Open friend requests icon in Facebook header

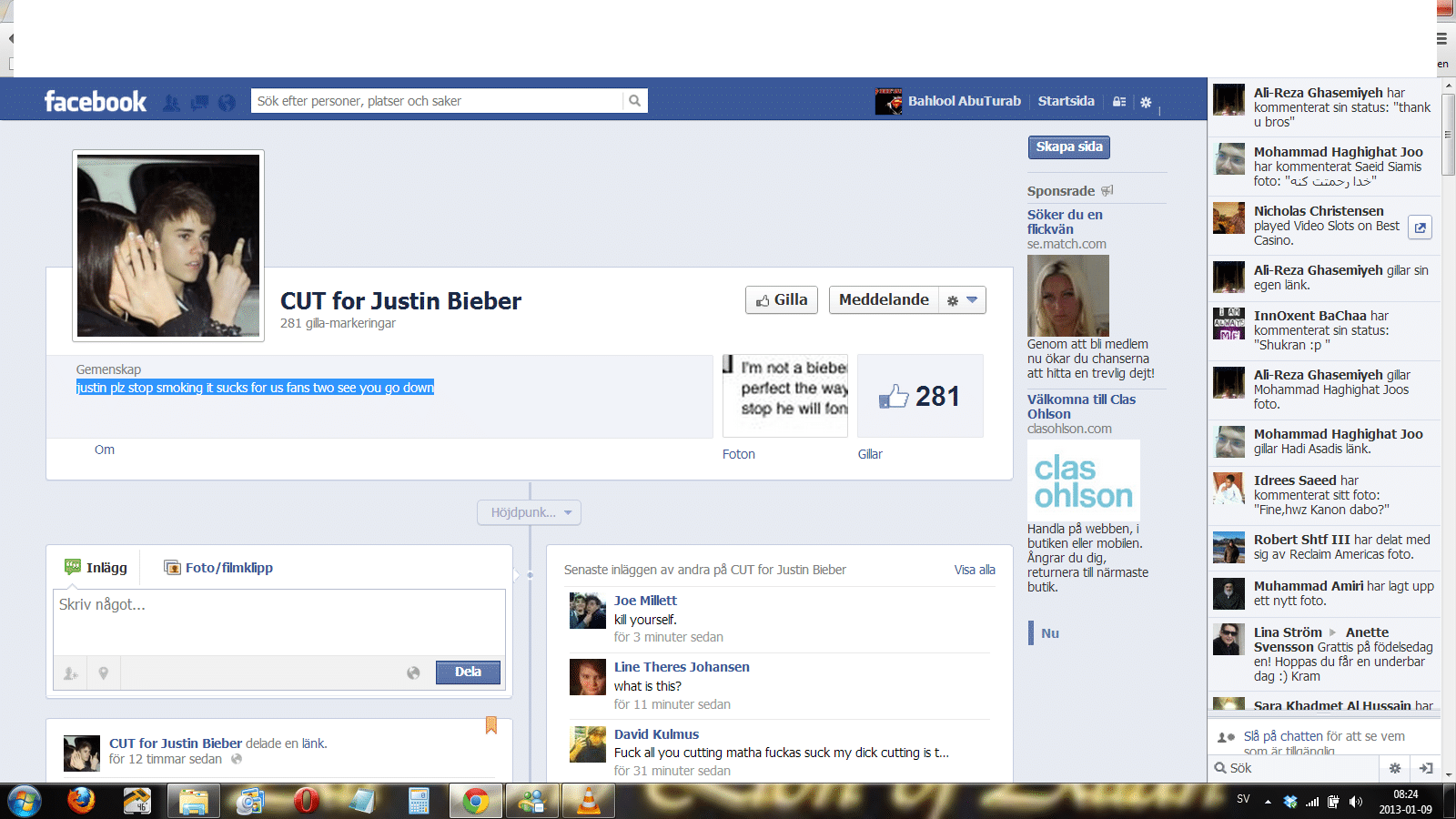point(171,103)
